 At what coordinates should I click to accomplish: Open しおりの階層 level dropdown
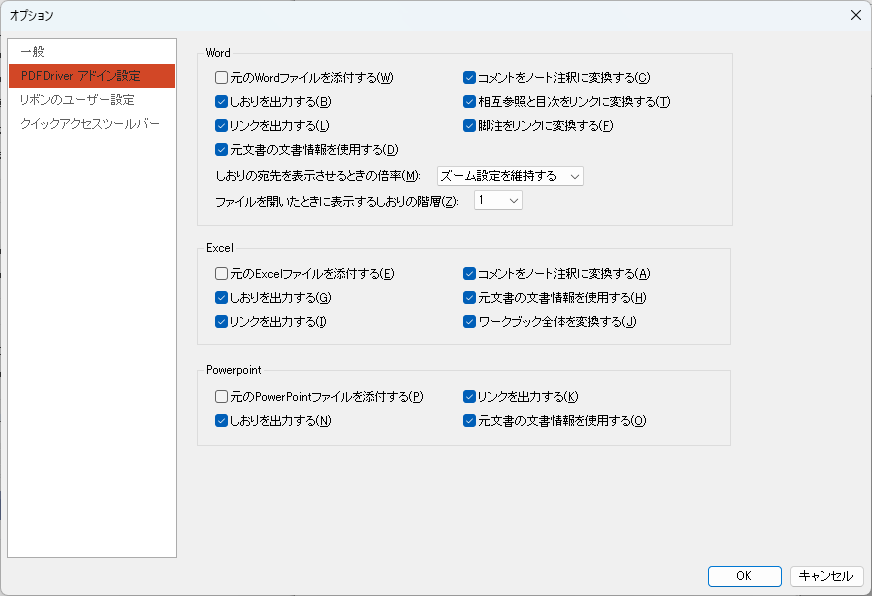tap(498, 200)
